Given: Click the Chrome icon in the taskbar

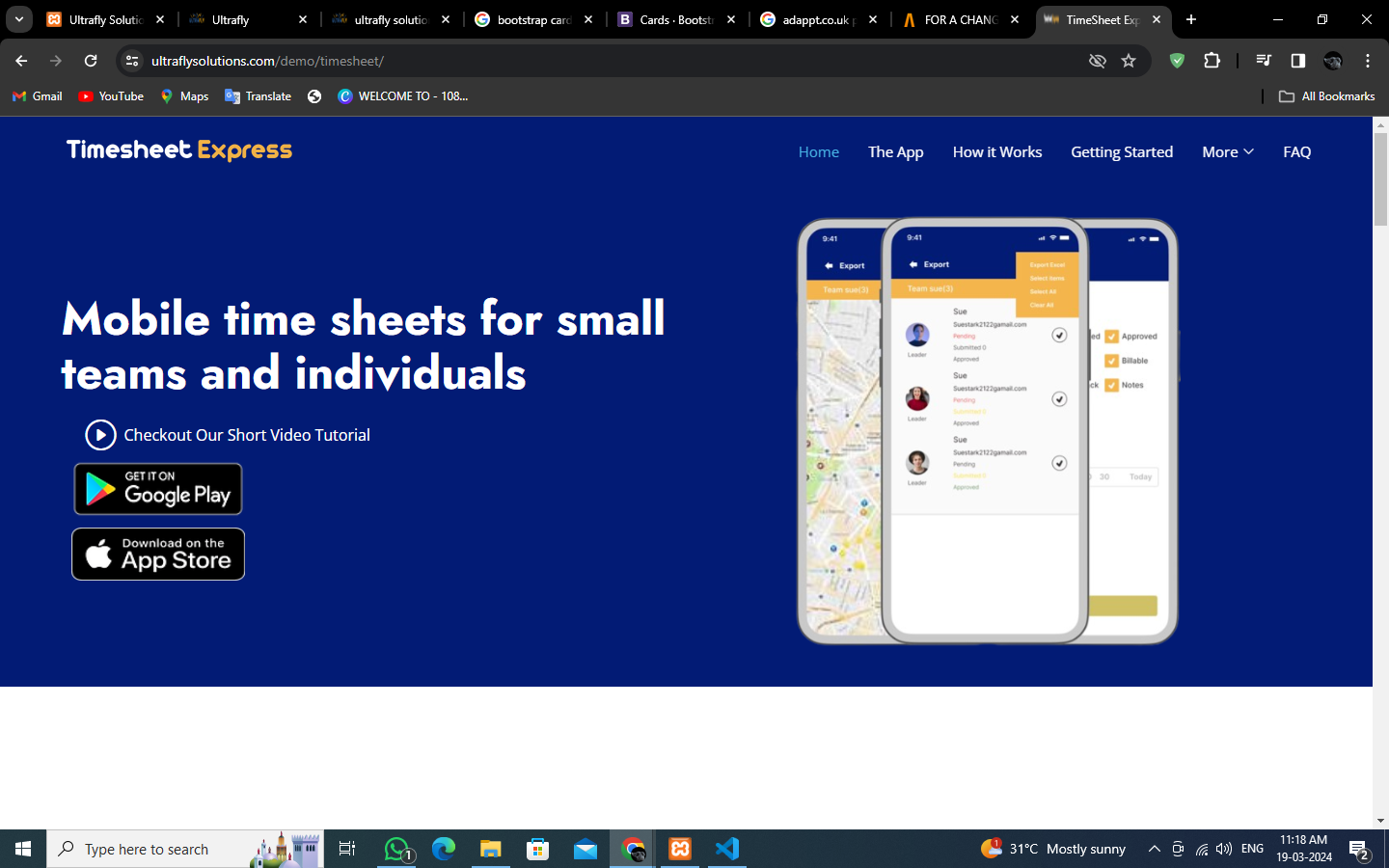Looking at the screenshot, I should [x=633, y=849].
